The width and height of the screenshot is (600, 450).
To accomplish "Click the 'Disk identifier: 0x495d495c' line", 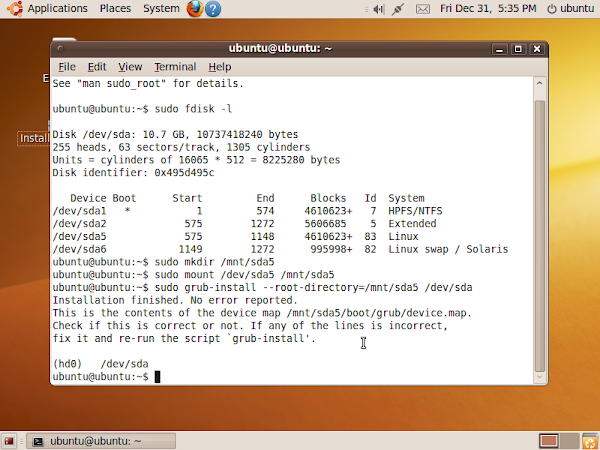I will [133, 173].
